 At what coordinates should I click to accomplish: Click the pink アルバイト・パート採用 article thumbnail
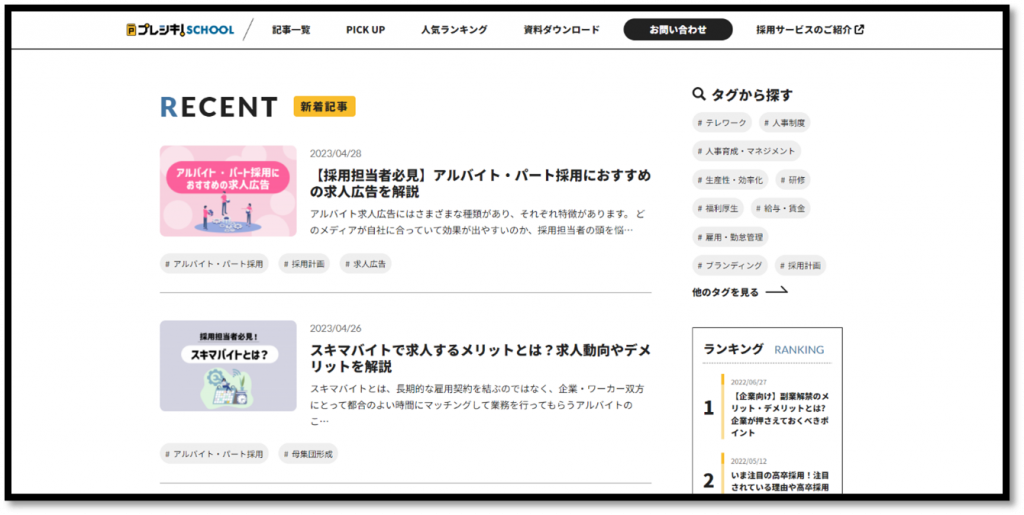click(228, 191)
